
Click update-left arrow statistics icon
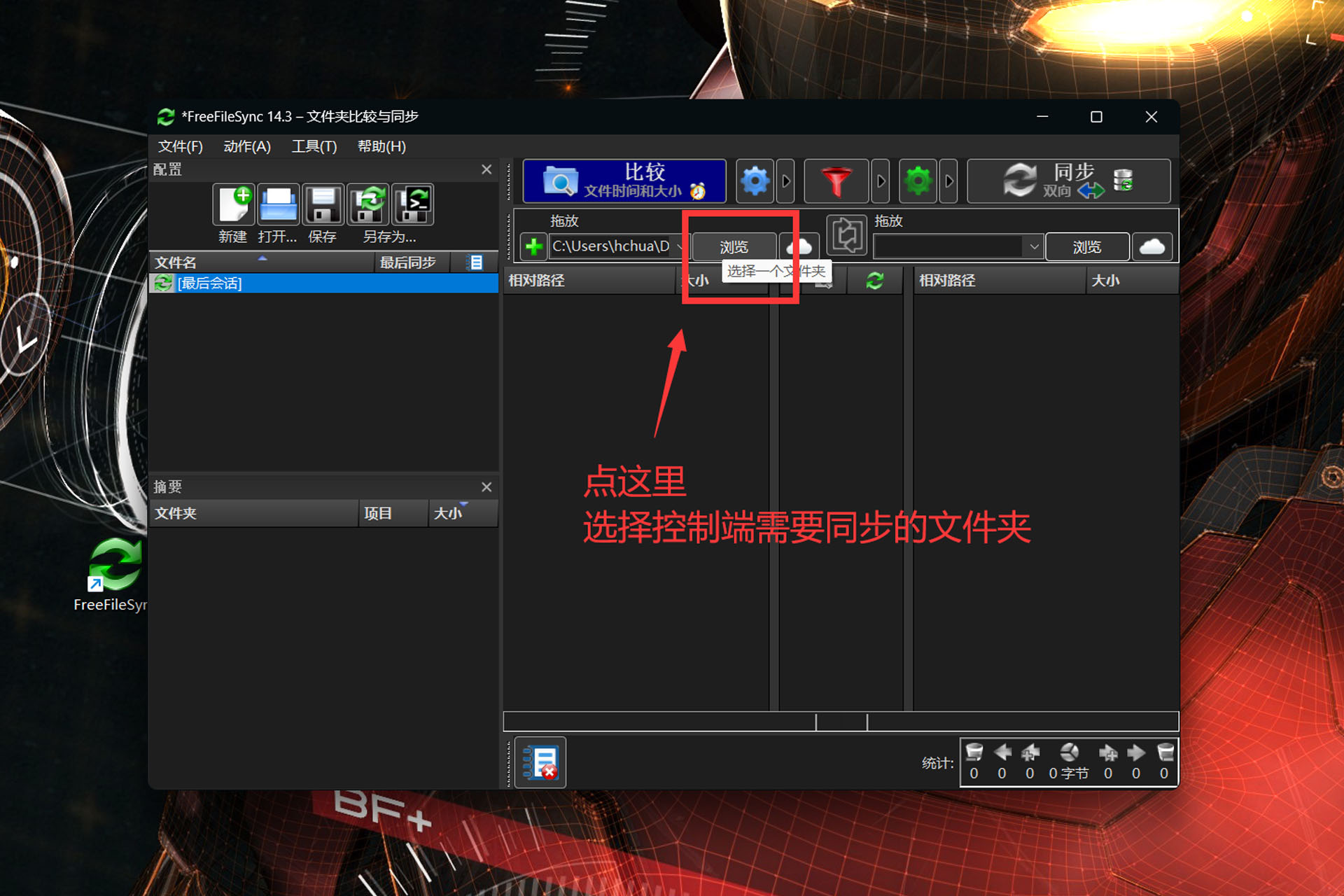coord(1002,752)
